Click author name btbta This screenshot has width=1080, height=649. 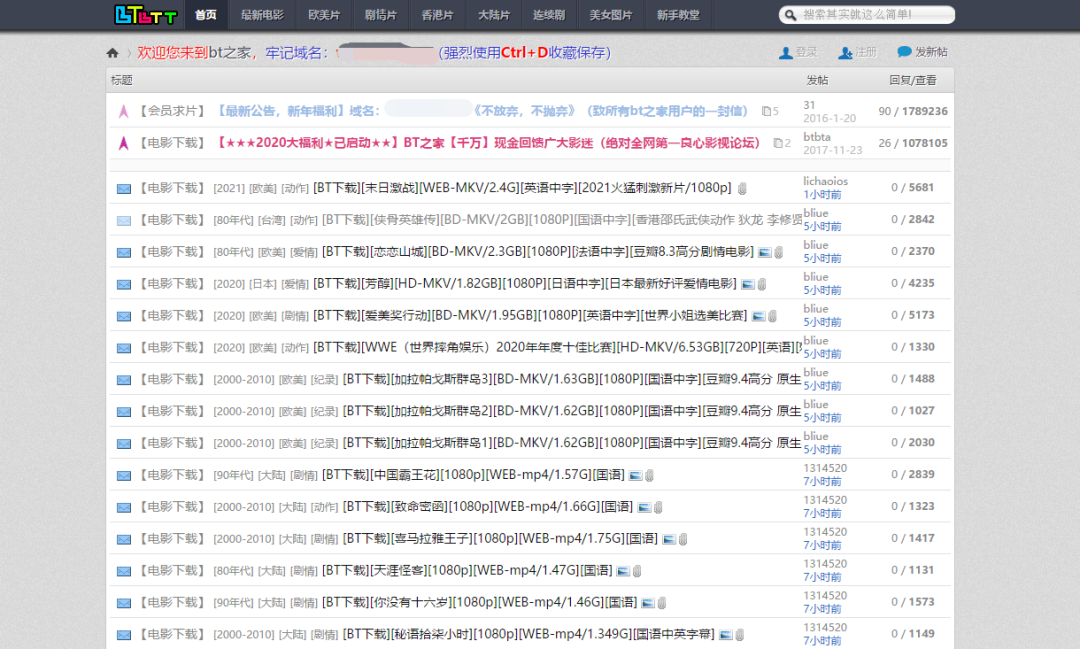point(817,137)
